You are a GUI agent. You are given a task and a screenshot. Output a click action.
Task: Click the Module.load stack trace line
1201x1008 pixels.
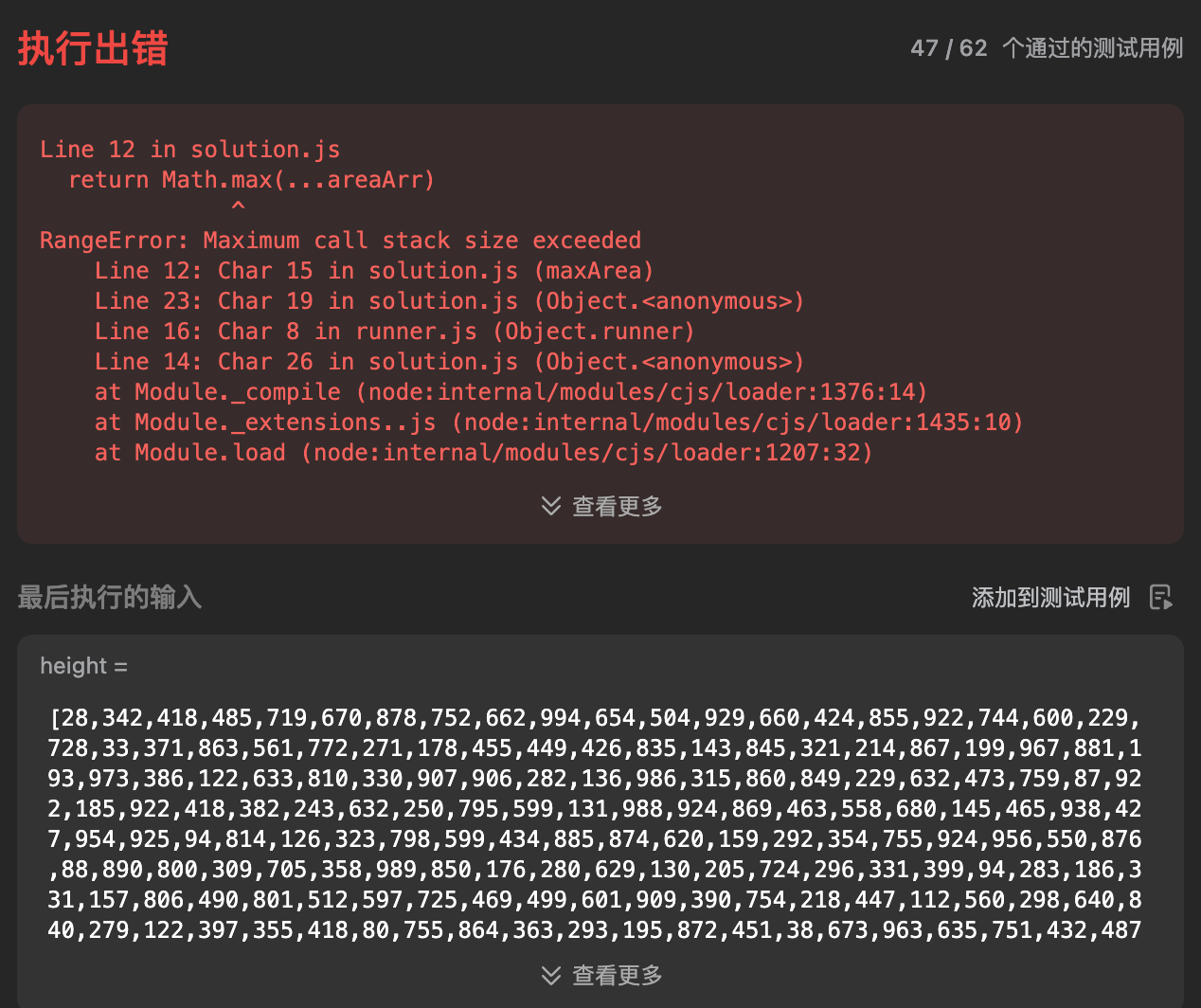pyautogui.click(x=483, y=453)
